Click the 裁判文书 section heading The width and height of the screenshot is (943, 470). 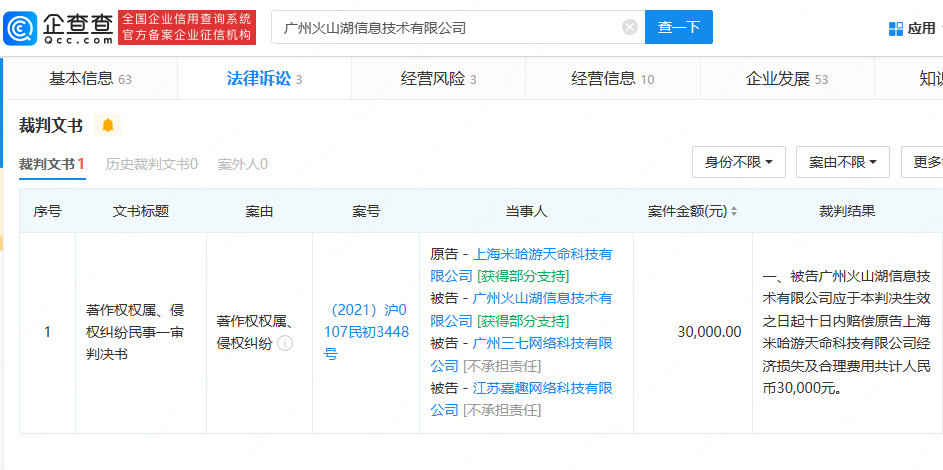point(51,126)
